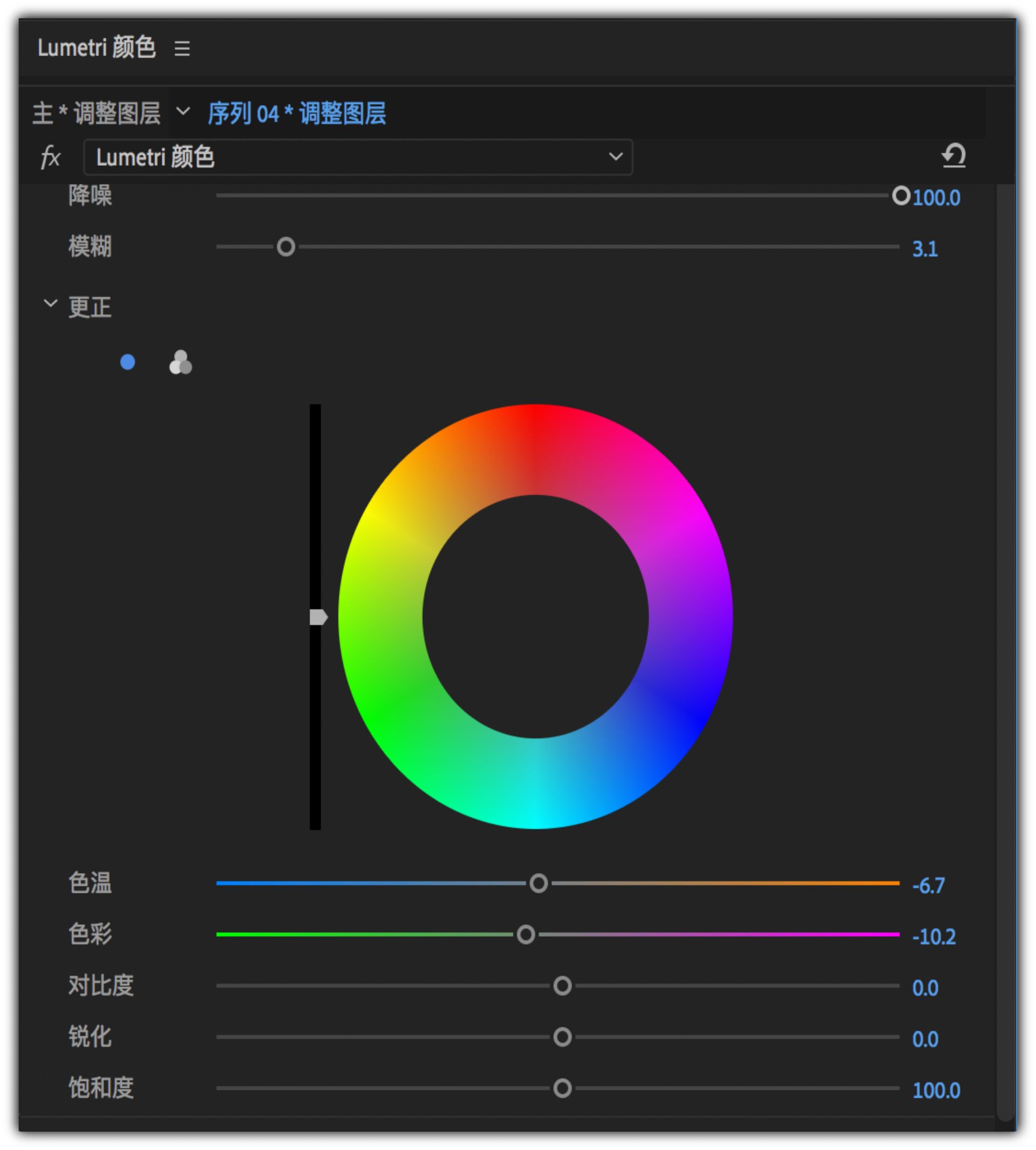Viewport: 1036px width, 1150px height.
Task: Select the 主 * 调整图层 tab
Action: point(97,114)
